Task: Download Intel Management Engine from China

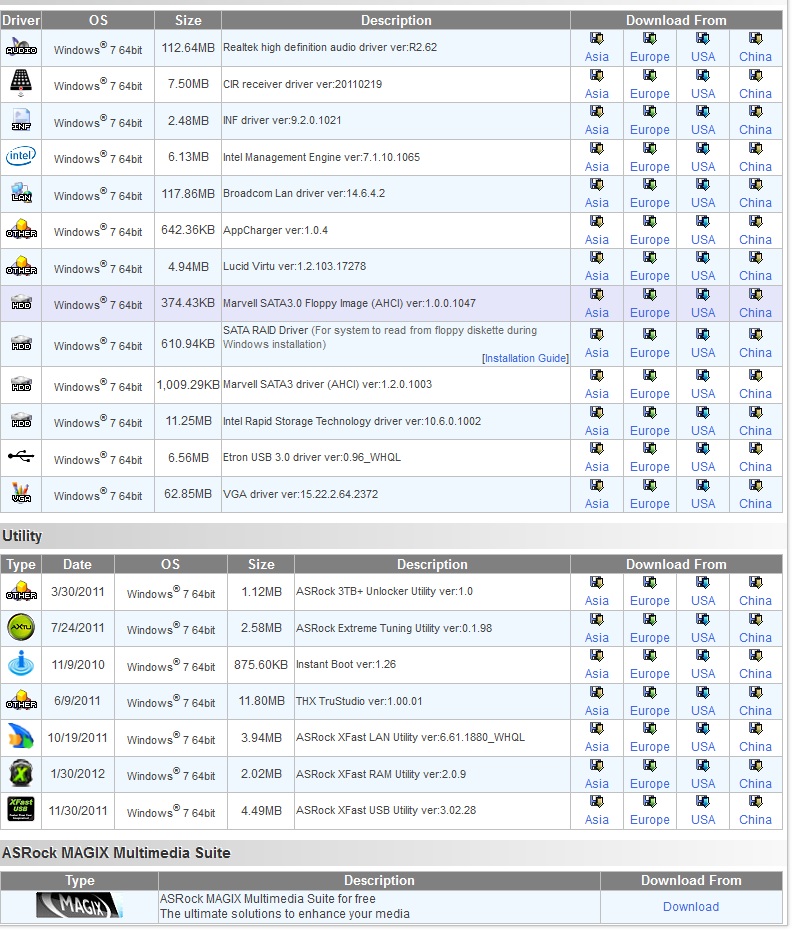Action: pos(755,167)
